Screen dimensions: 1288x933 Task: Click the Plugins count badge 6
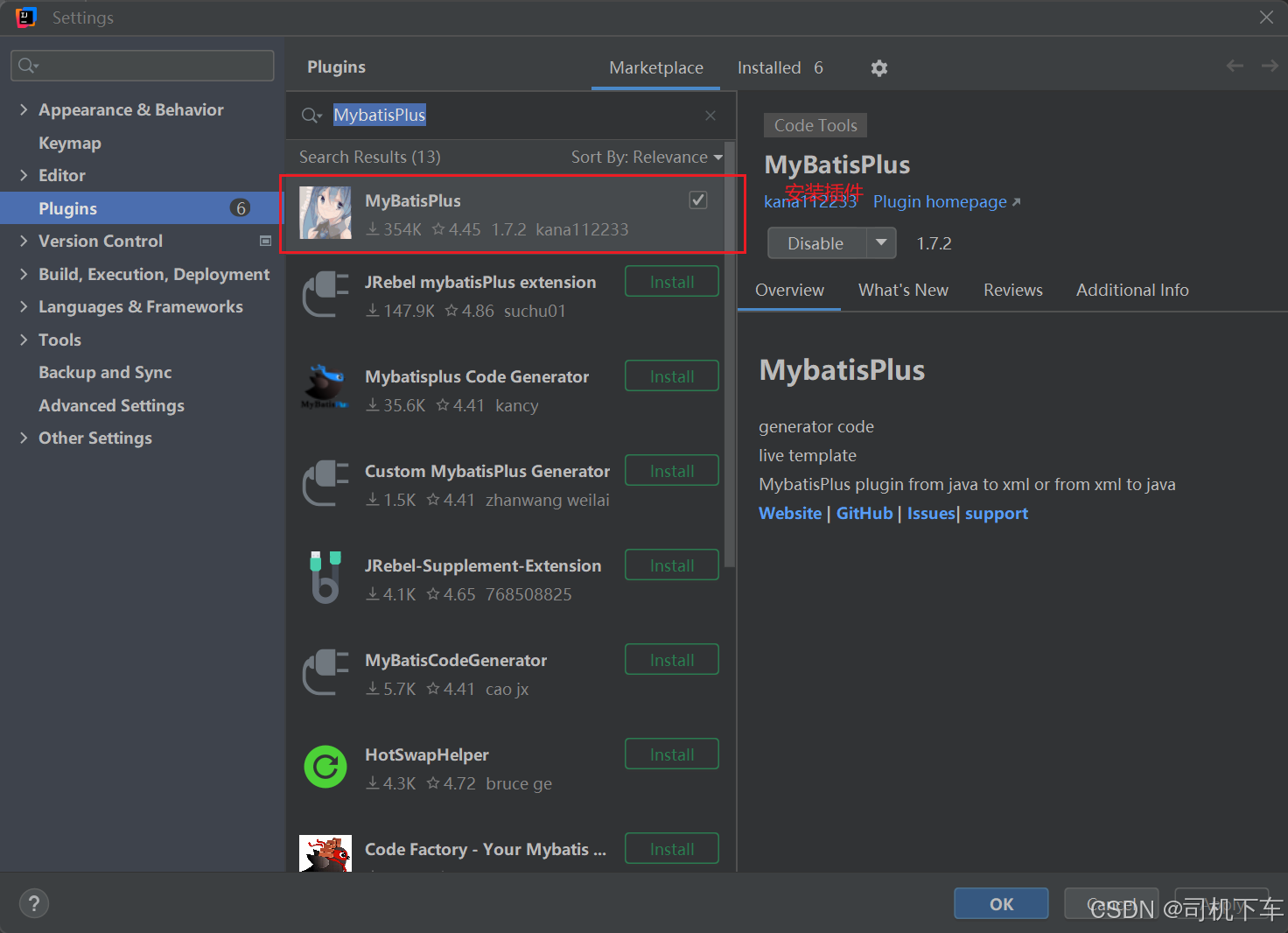241,208
